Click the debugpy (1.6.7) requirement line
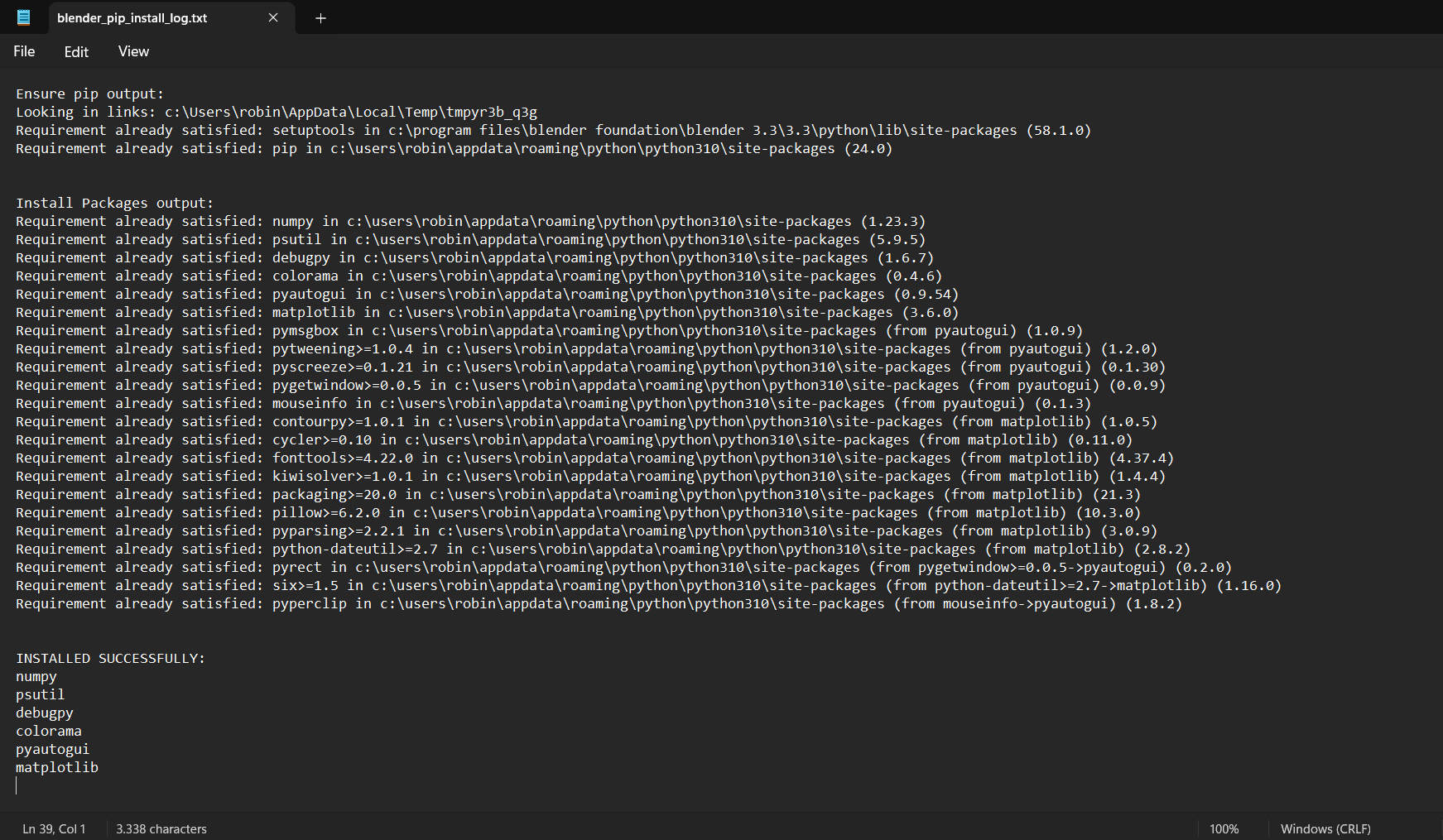This screenshot has height=840, width=1443. click(x=474, y=257)
